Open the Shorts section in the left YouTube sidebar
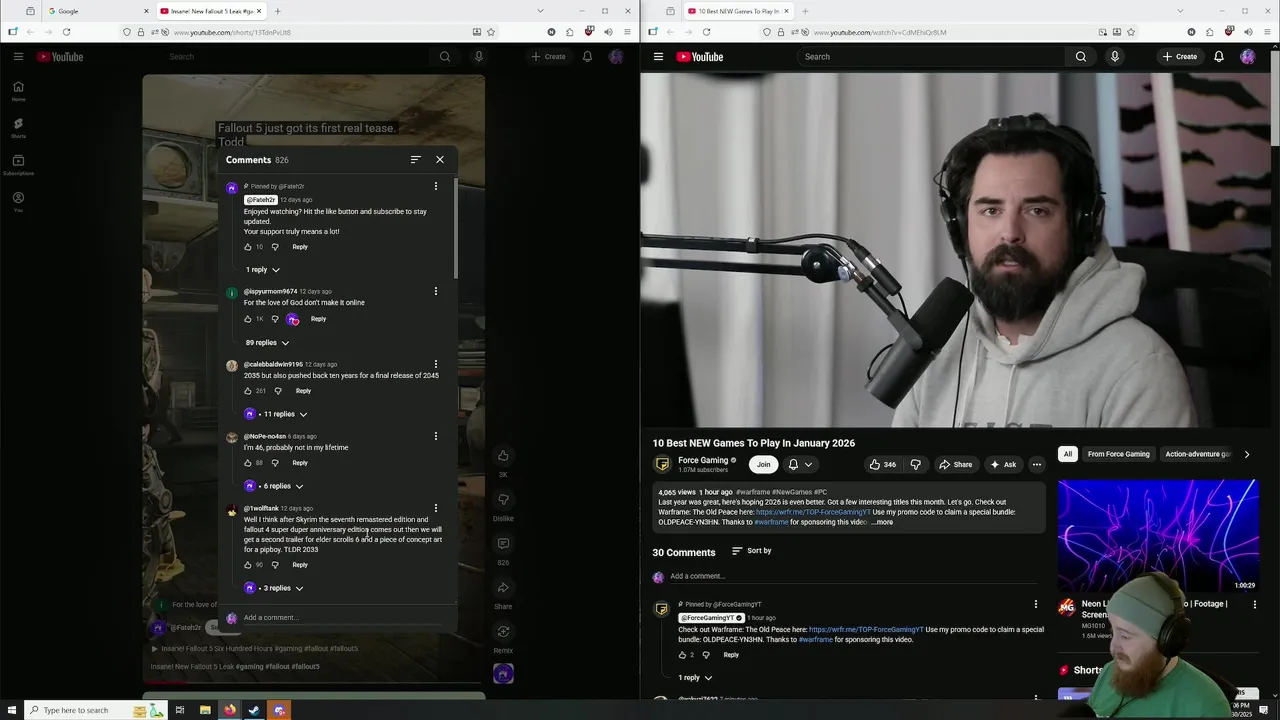 click(18, 128)
